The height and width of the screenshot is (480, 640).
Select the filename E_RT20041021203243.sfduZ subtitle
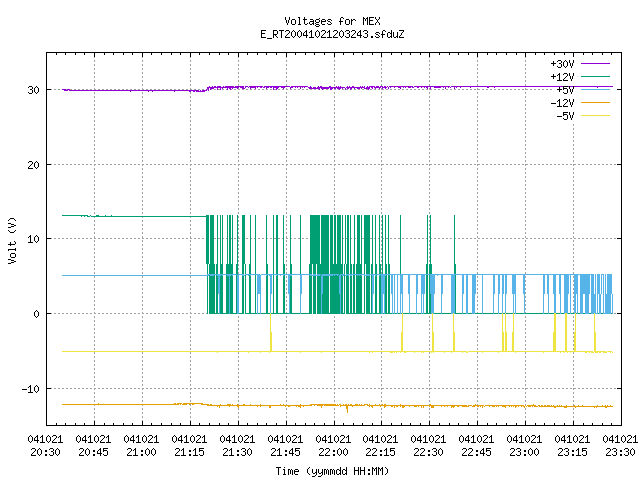point(332,34)
